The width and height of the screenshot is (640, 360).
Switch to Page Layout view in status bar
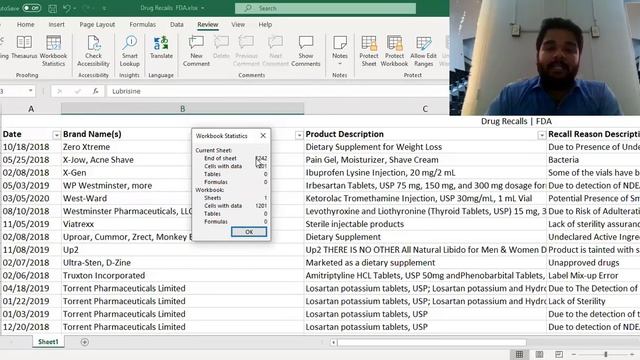(539, 354)
